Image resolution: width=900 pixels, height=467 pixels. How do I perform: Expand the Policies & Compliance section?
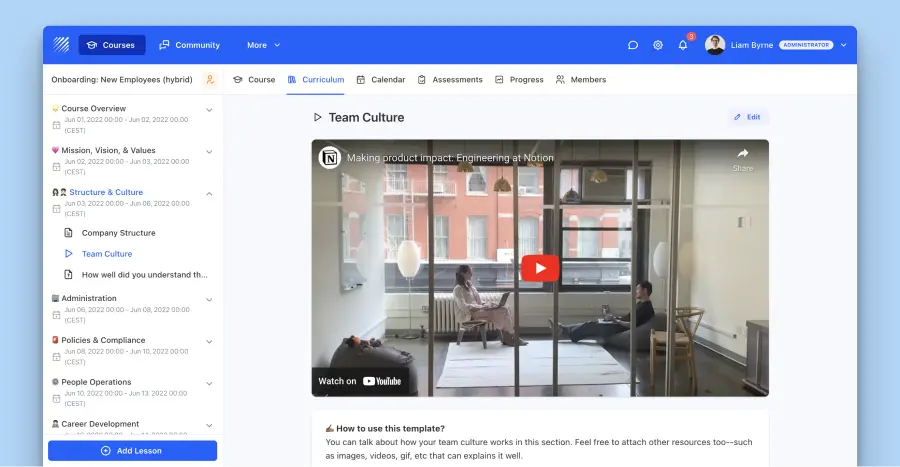click(210, 341)
